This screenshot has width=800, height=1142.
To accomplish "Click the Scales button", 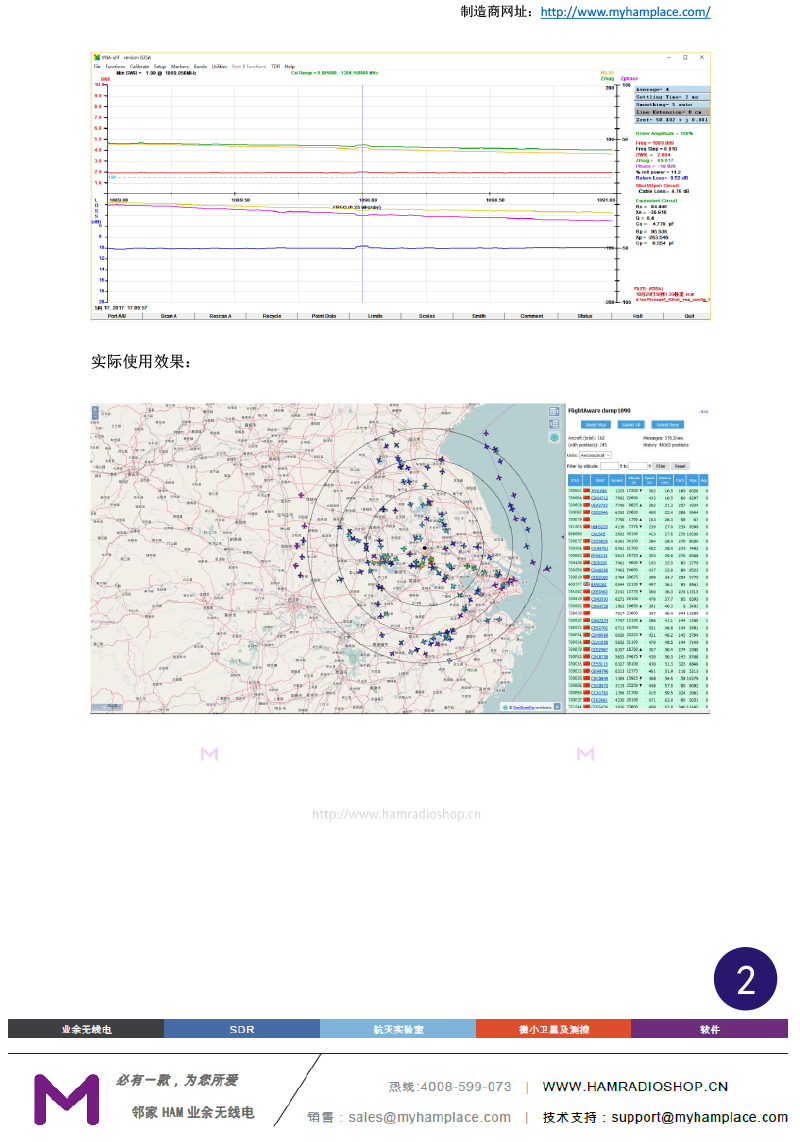I will coord(427,316).
